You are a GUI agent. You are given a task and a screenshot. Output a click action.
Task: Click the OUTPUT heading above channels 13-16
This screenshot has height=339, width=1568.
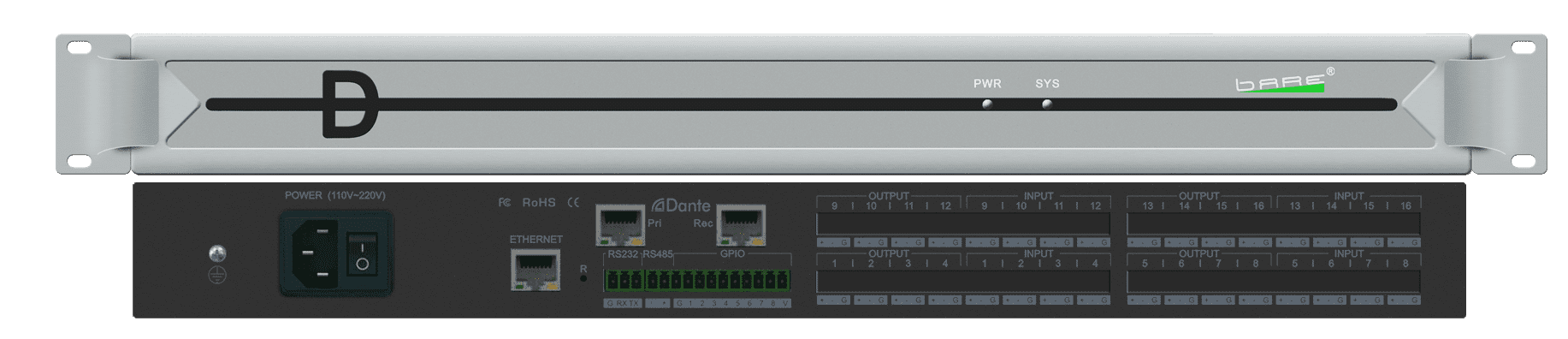point(1198,196)
